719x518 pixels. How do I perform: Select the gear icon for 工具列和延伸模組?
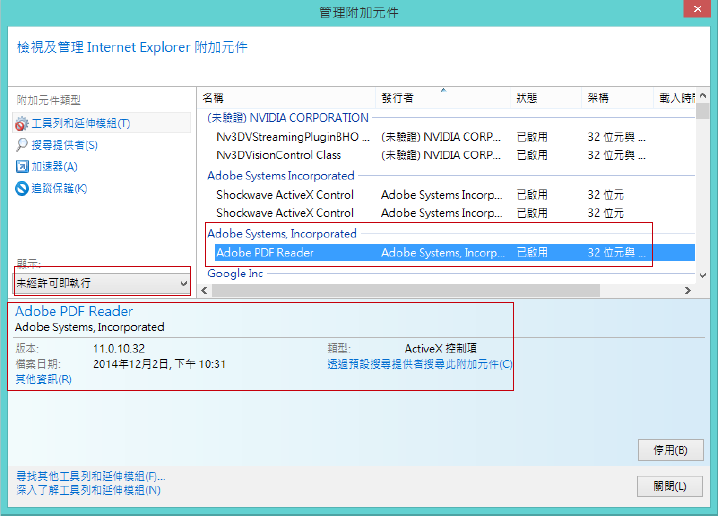click(22, 124)
